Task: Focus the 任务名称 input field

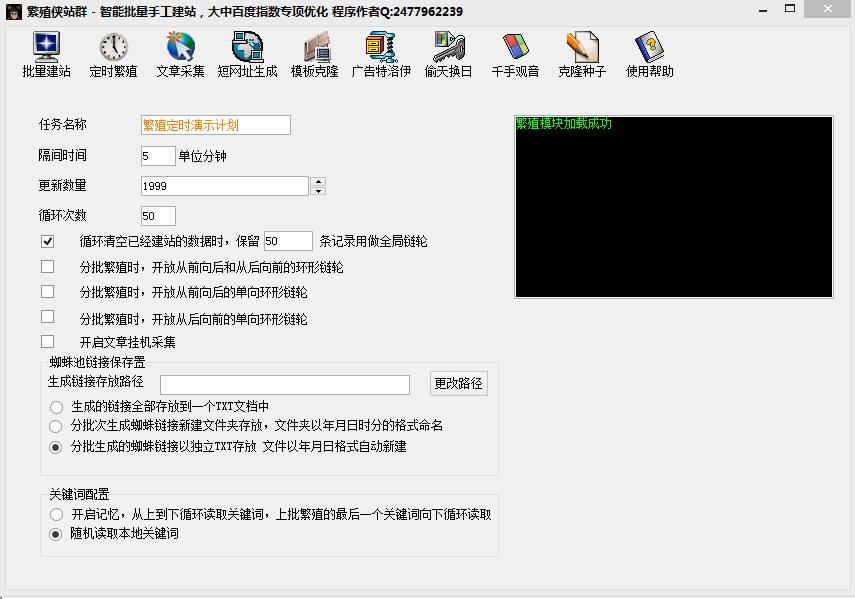Action: [x=216, y=125]
